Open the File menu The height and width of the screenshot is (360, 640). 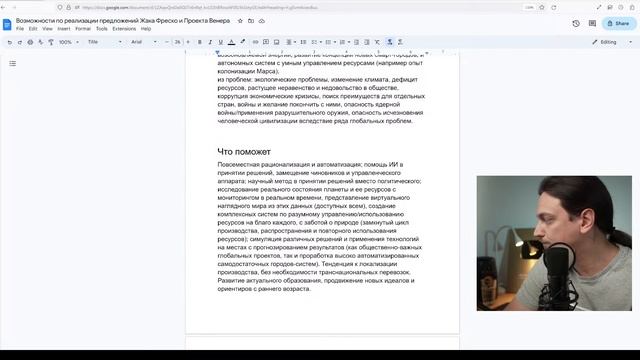20,29
